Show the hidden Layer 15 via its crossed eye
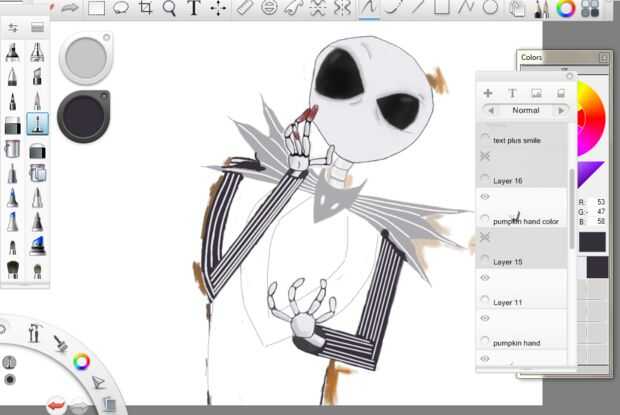Screen dimensions: 620x415 (x=485, y=237)
